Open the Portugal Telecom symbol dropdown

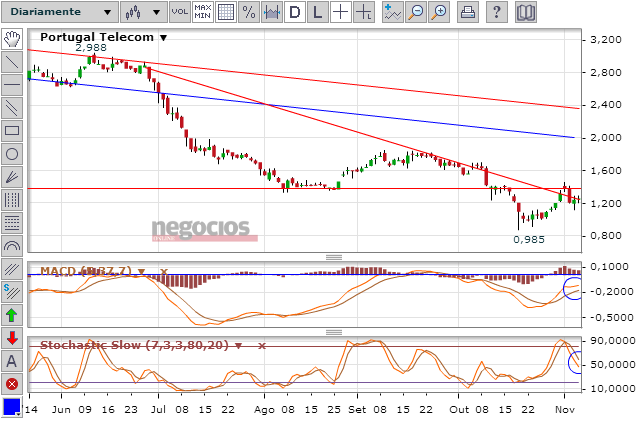[163, 38]
